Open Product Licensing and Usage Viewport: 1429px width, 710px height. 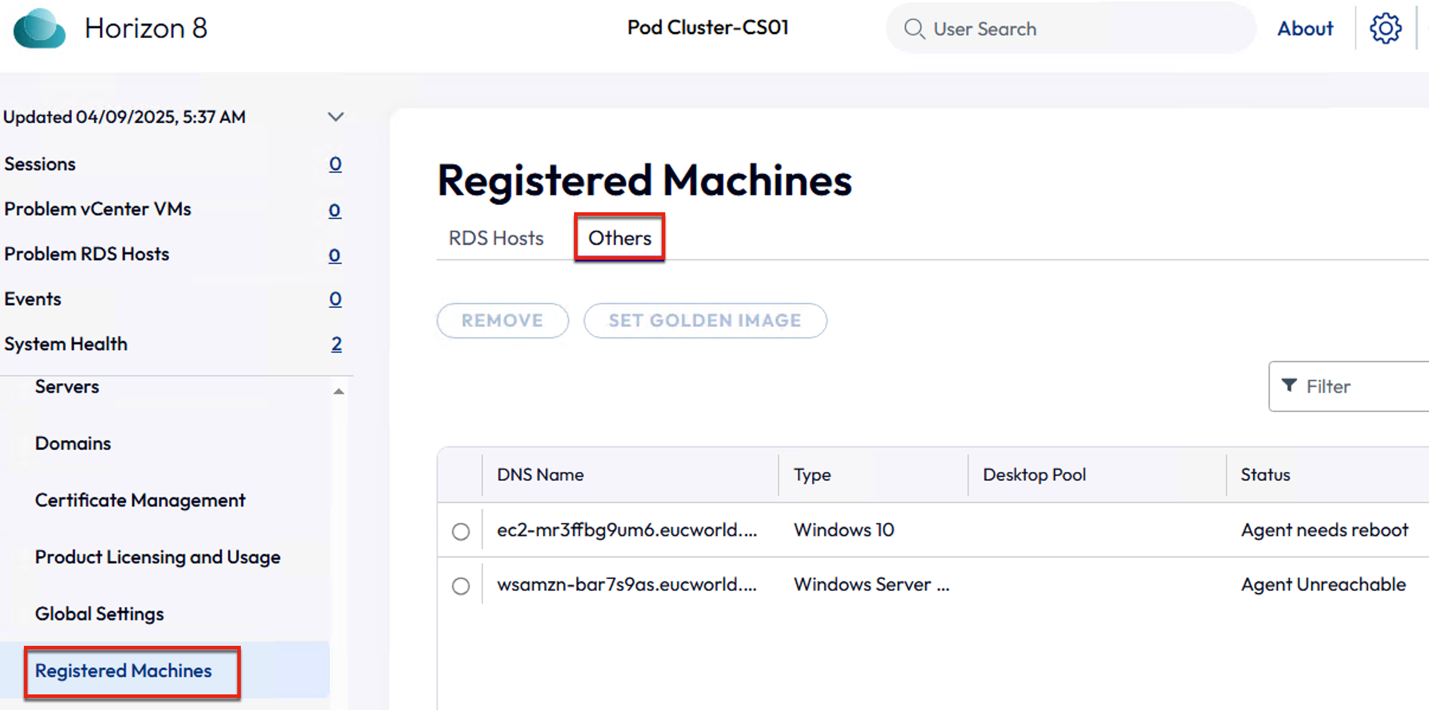click(x=158, y=557)
